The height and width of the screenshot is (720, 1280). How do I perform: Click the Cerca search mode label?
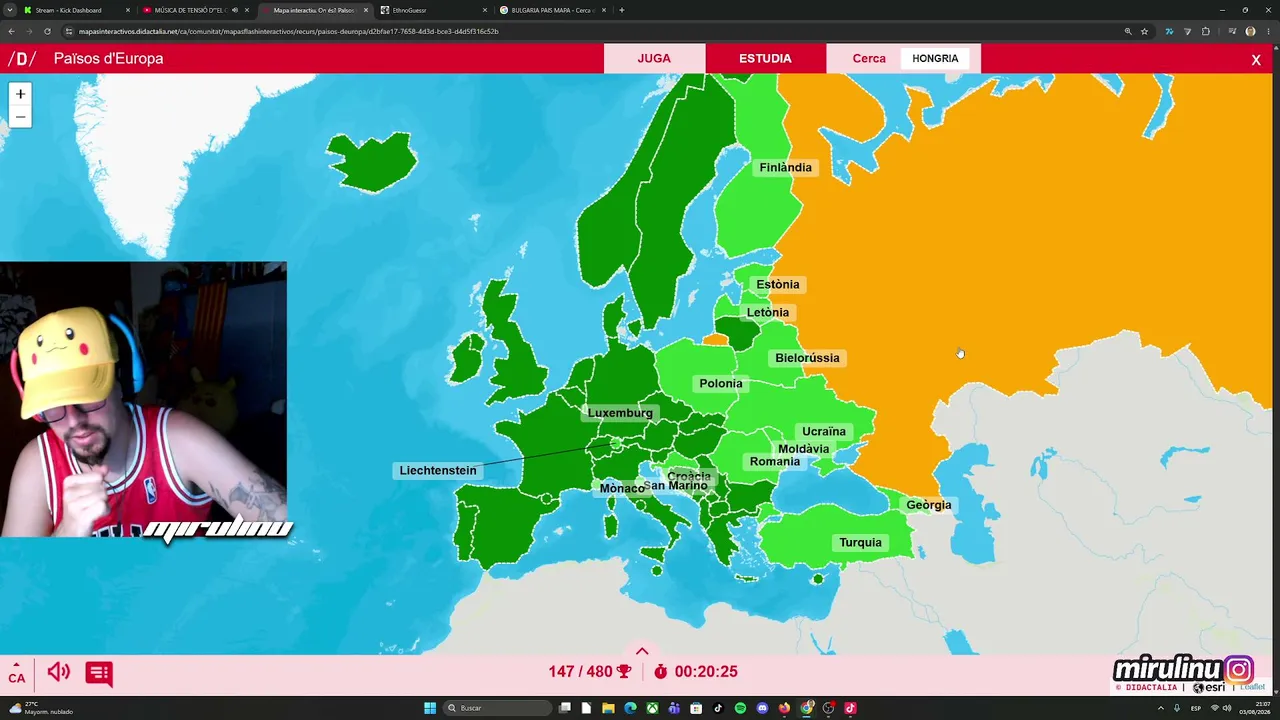pos(869,58)
